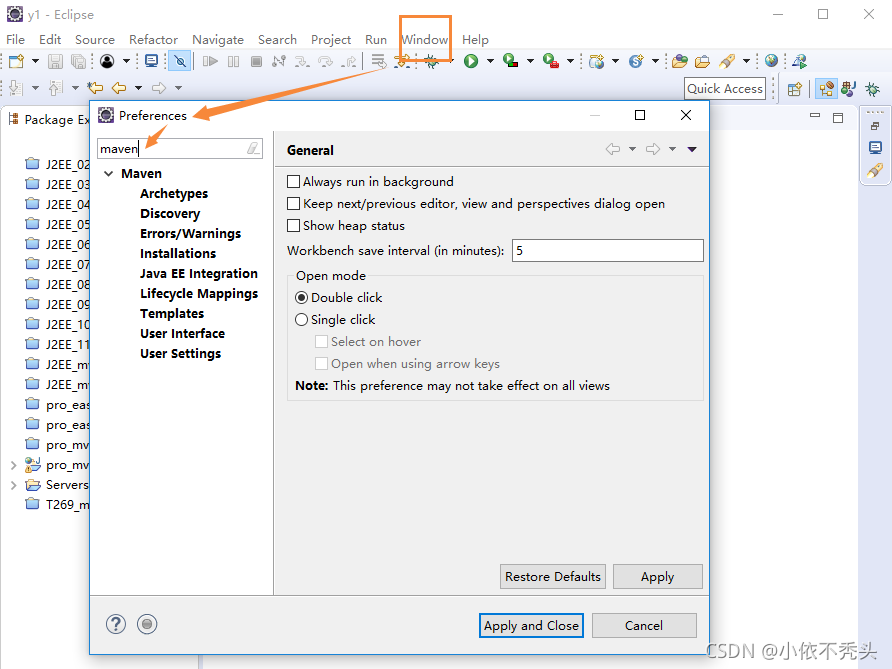Click the Step Return debug icon
Screen dimensions: 892x669
click(x=349, y=61)
